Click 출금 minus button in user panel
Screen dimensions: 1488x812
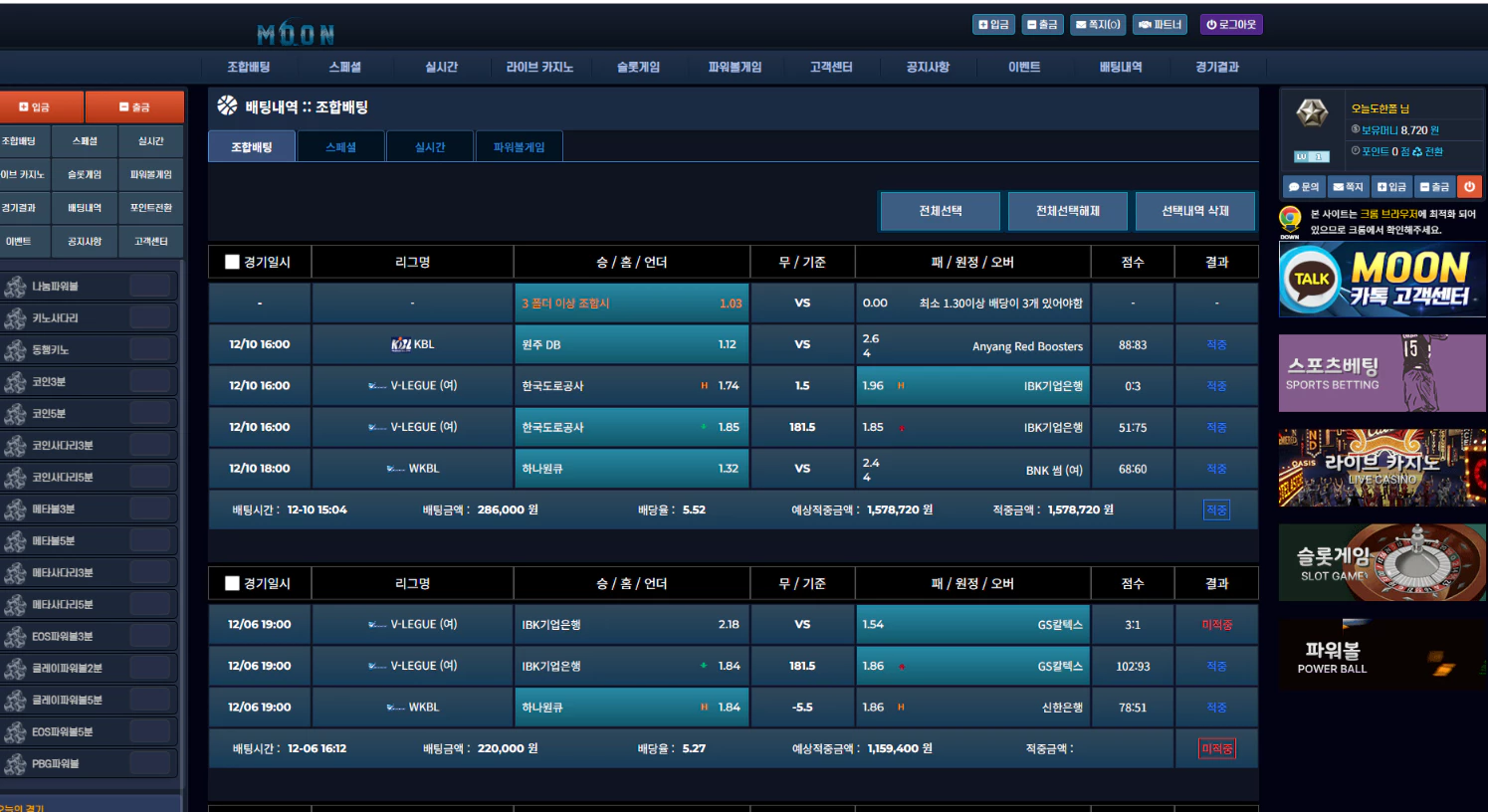(1434, 186)
